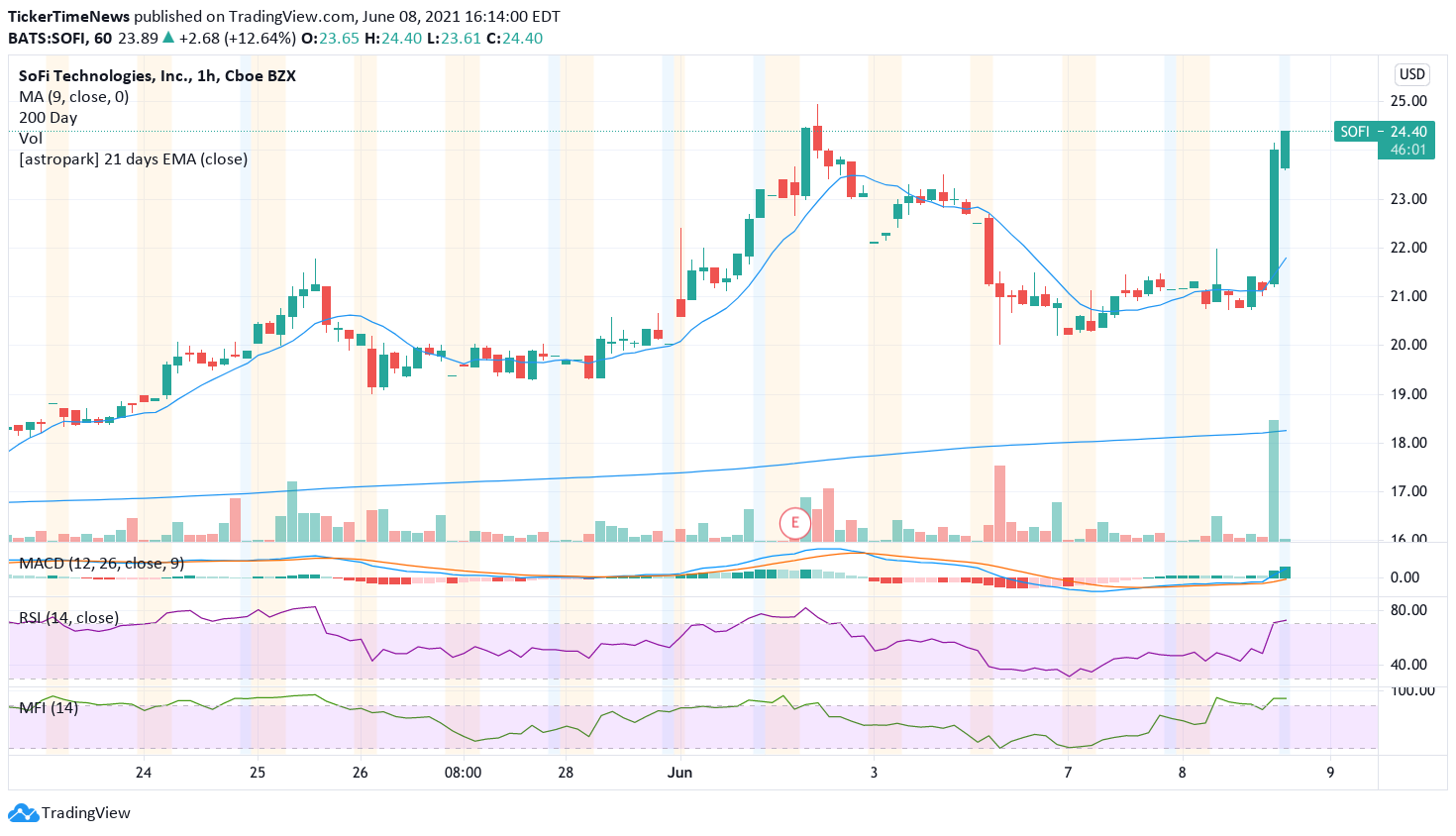The height and width of the screenshot is (836, 1456).
Task: Click the earnings 'E' marker icon
Action: [794, 523]
